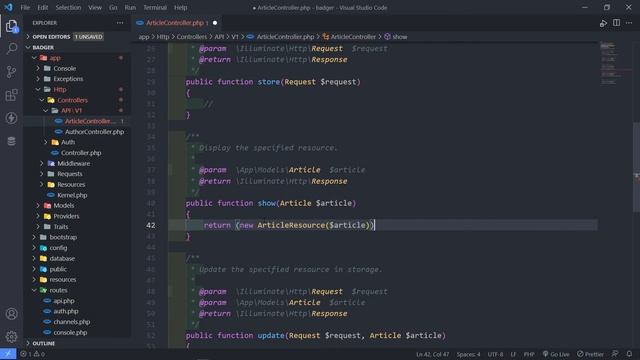This screenshot has width=640, height=360.
Task: Click line number 42 in the gutter
Action: [151, 225]
